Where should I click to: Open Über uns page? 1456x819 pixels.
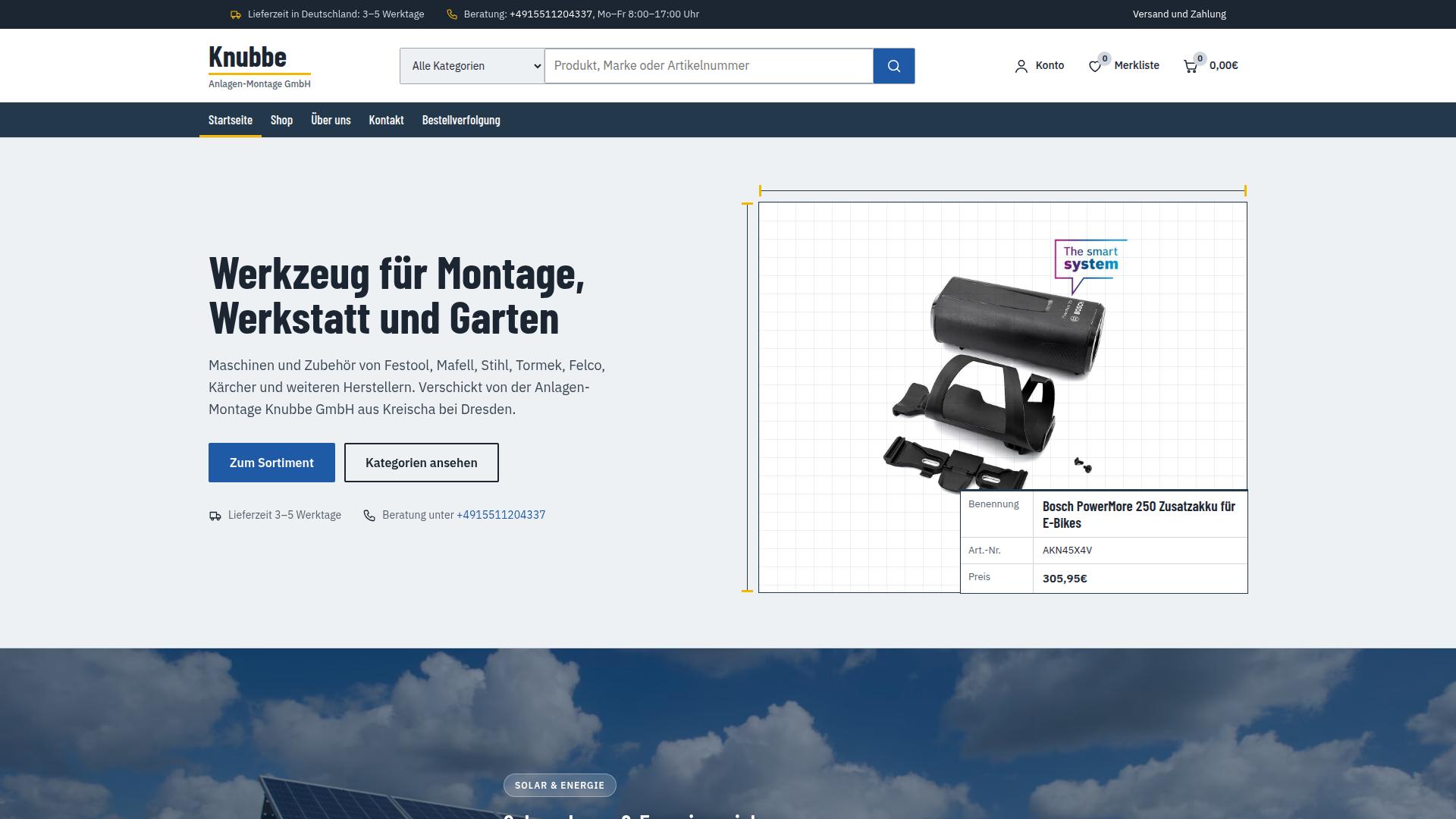click(x=331, y=120)
